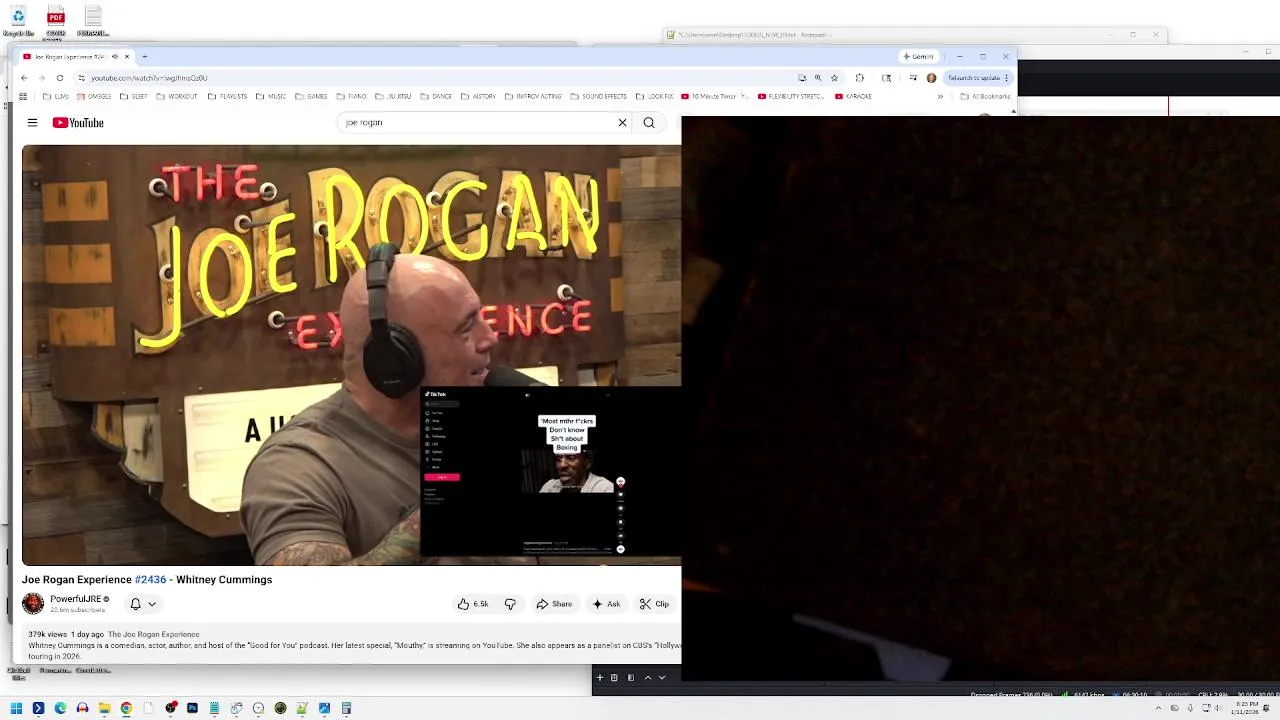This screenshot has width=1280, height=720.
Task: Open Photoshop from taskbar
Action: click(x=192, y=708)
